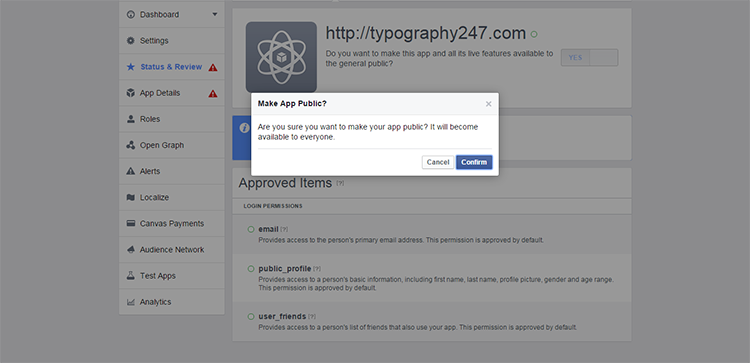
Task: Open the Dashboard menu item
Action: 172,14
